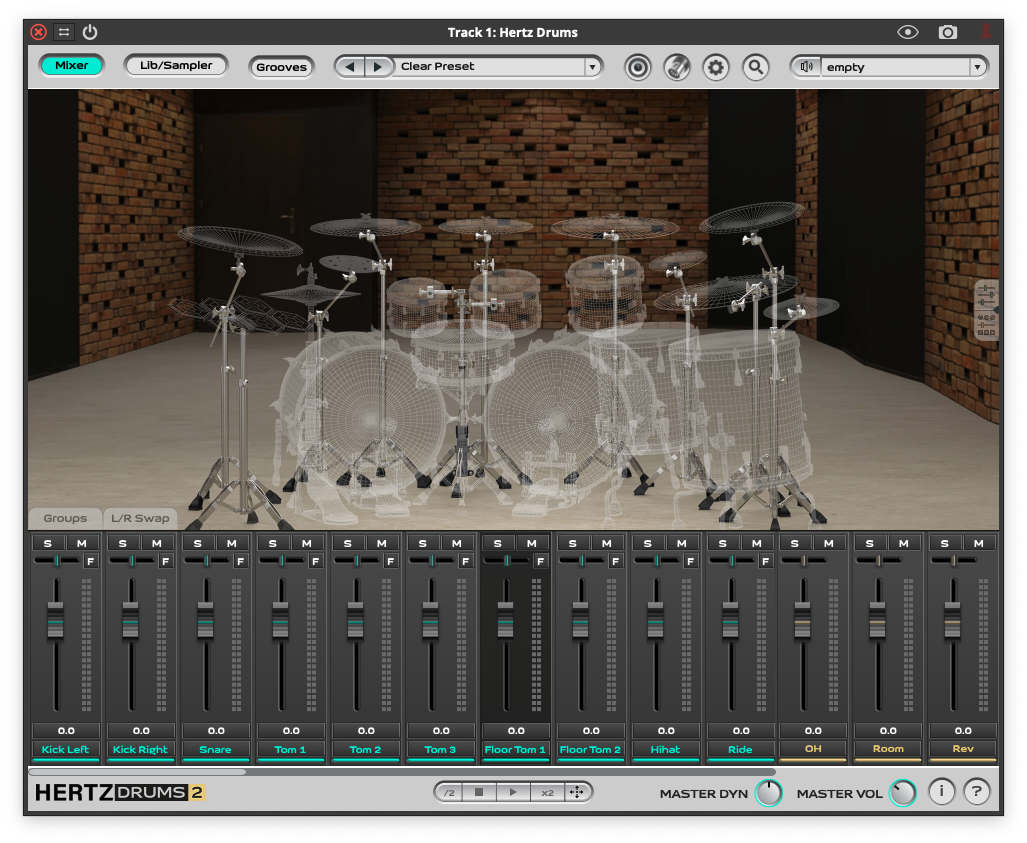Click the round record-style toolbar icon
The image size is (1027, 843).
point(638,68)
